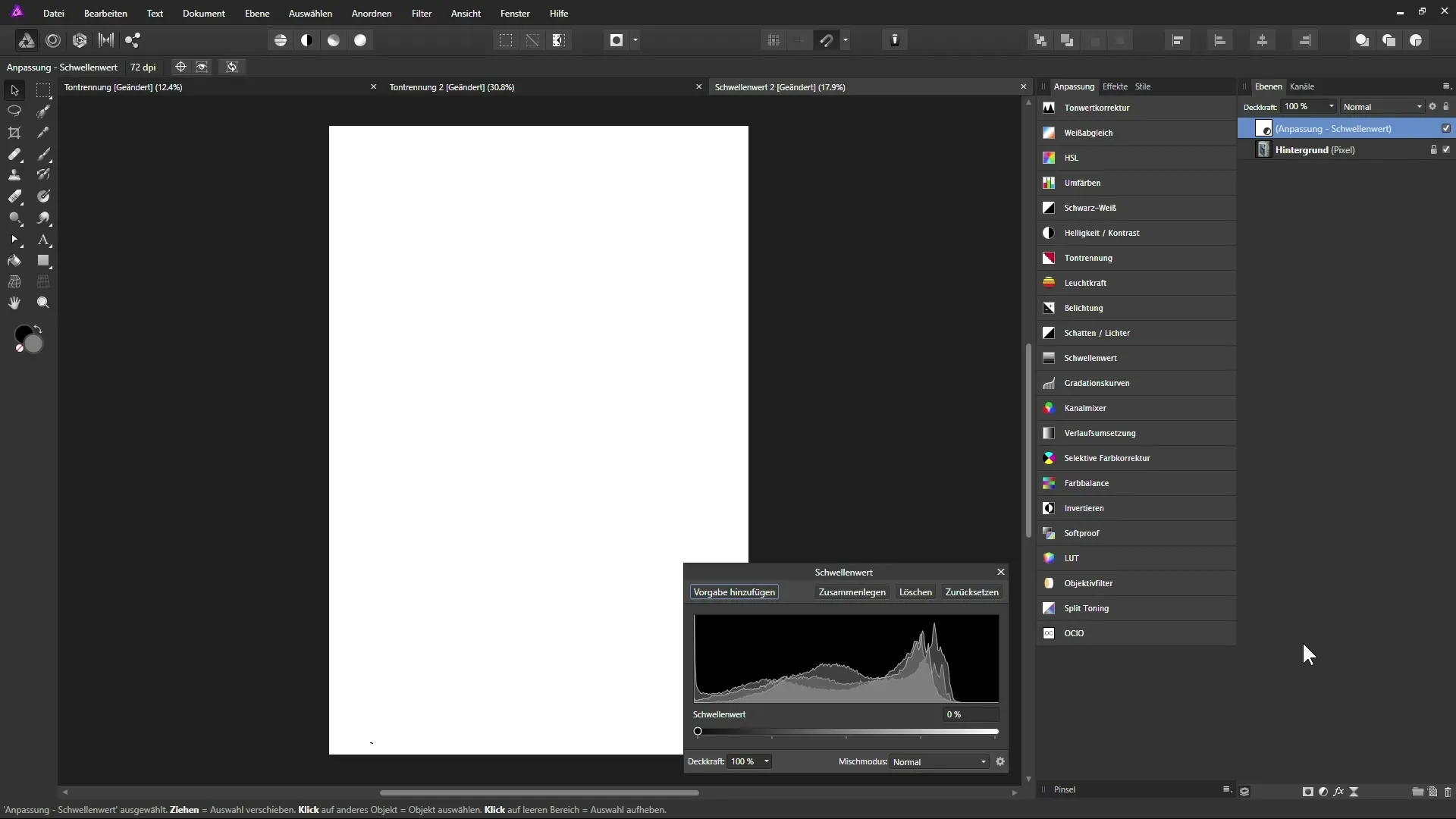Open the Ebene menu

257,14
